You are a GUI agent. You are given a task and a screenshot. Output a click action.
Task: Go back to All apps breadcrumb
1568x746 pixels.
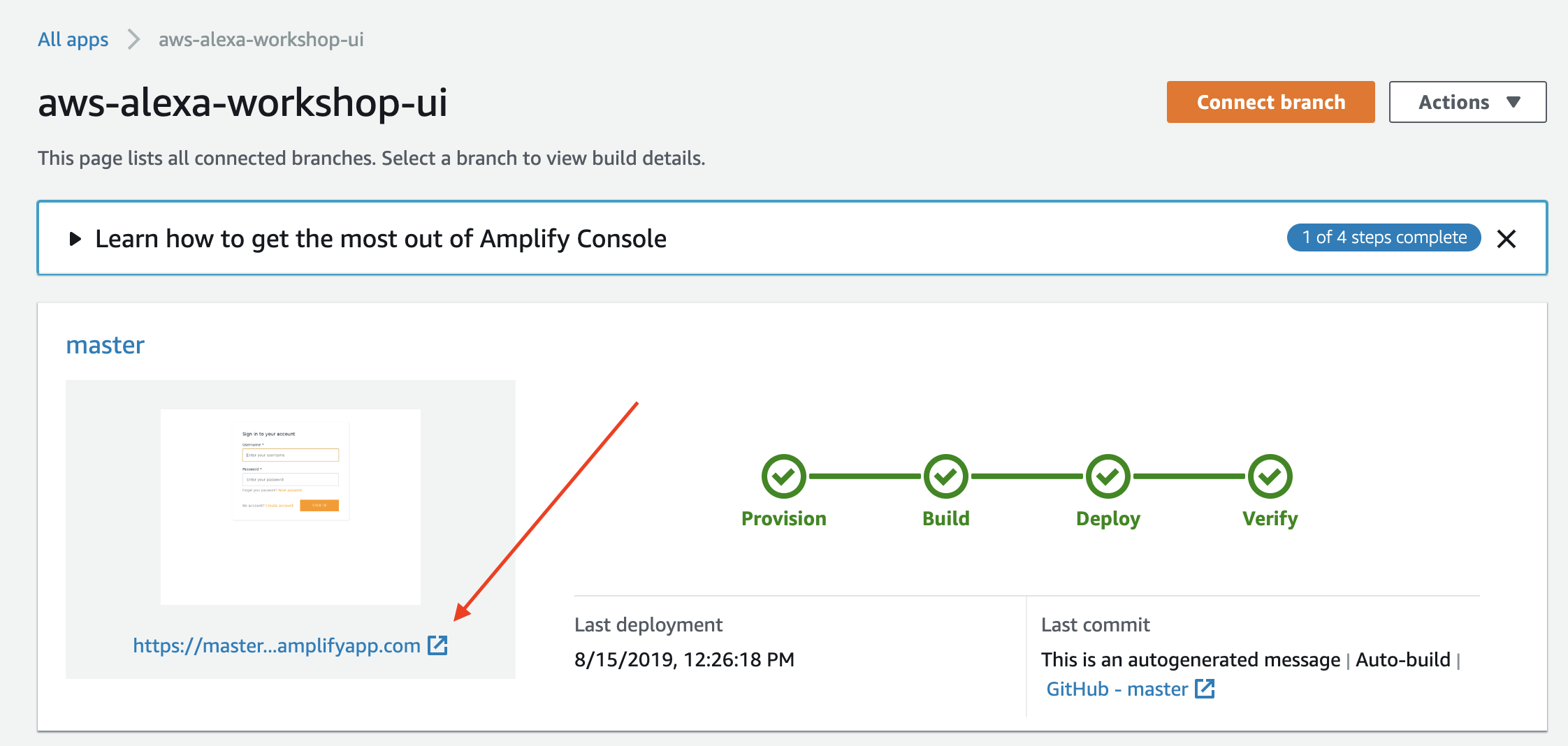73,40
